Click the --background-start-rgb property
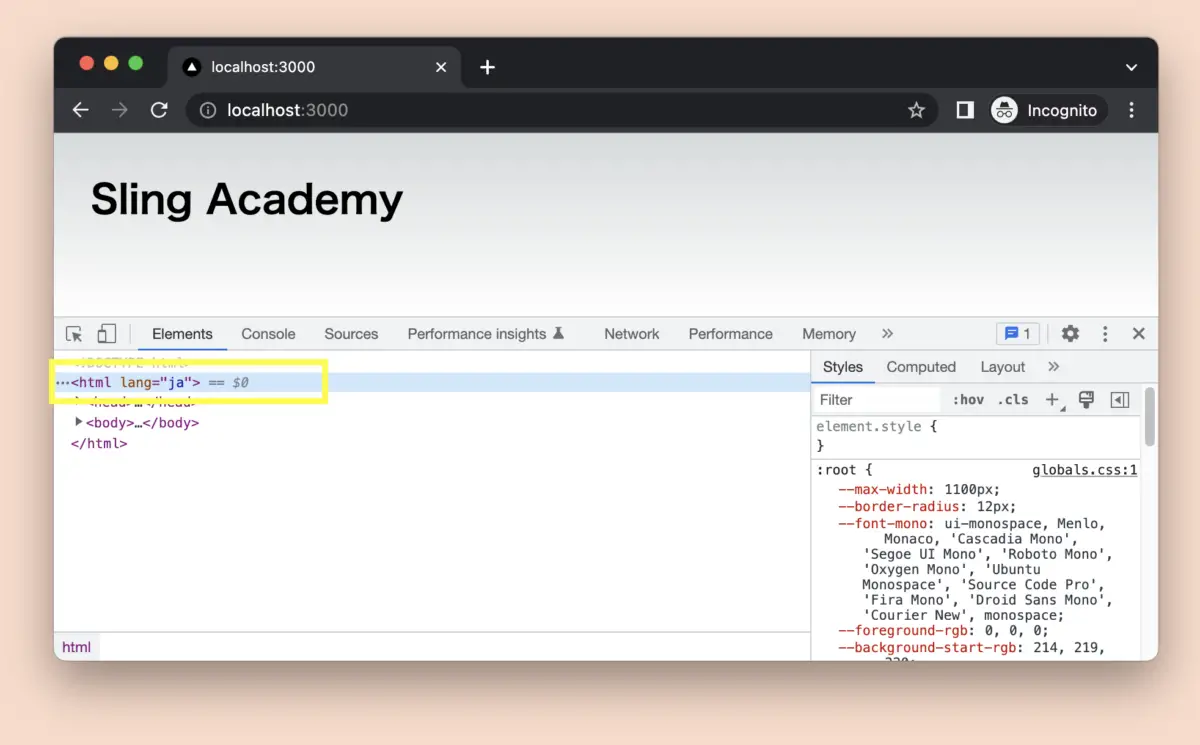1200x745 pixels. [x=928, y=648]
